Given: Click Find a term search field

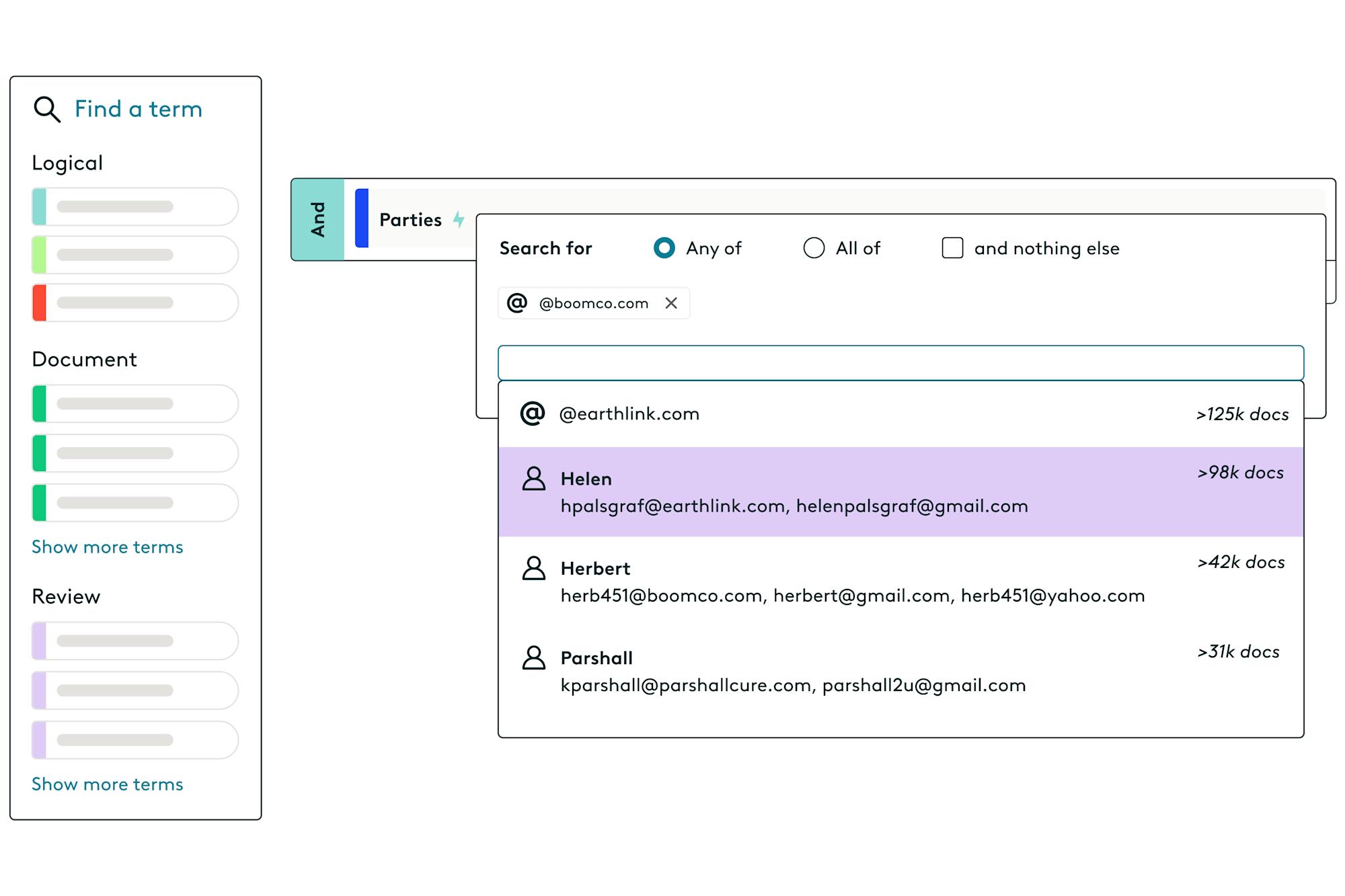Looking at the screenshot, I should 138,109.
